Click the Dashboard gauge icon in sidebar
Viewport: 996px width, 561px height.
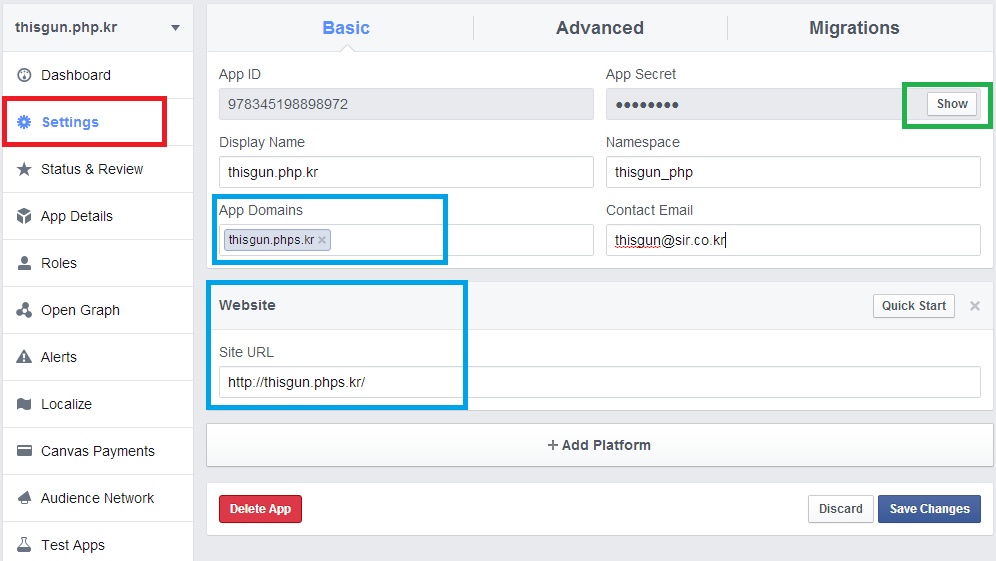click(24, 75)
